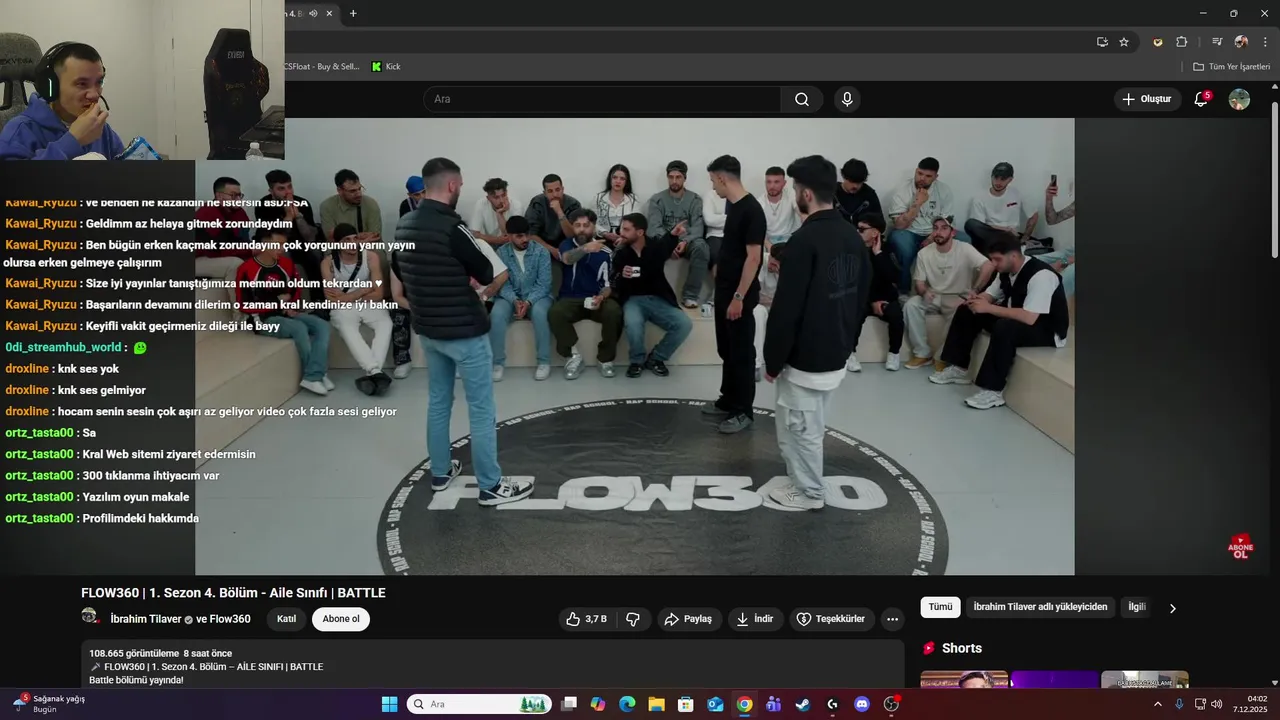The width and height of the screenshot is (1280, 720).
Task: Open the Kick bookmark
Action: [x=386, y=66]
